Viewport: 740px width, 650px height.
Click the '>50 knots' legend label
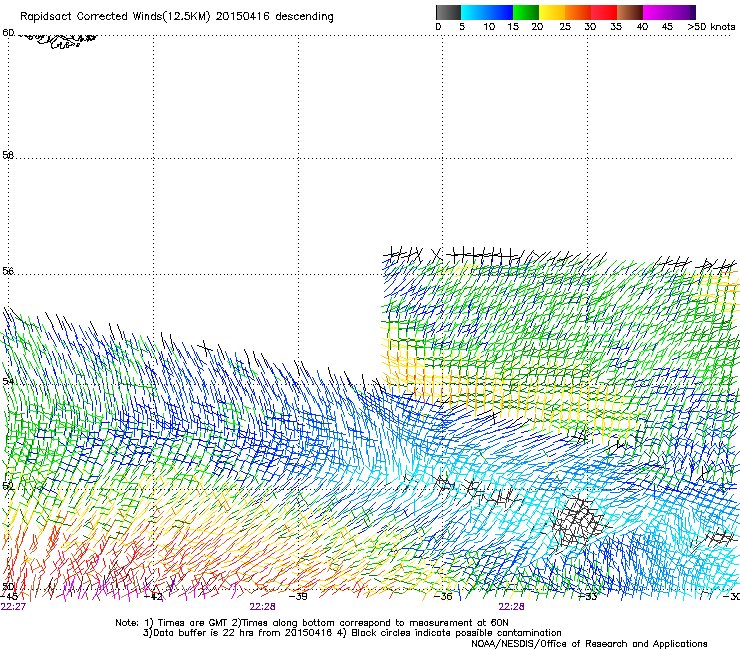click(711, 27)
